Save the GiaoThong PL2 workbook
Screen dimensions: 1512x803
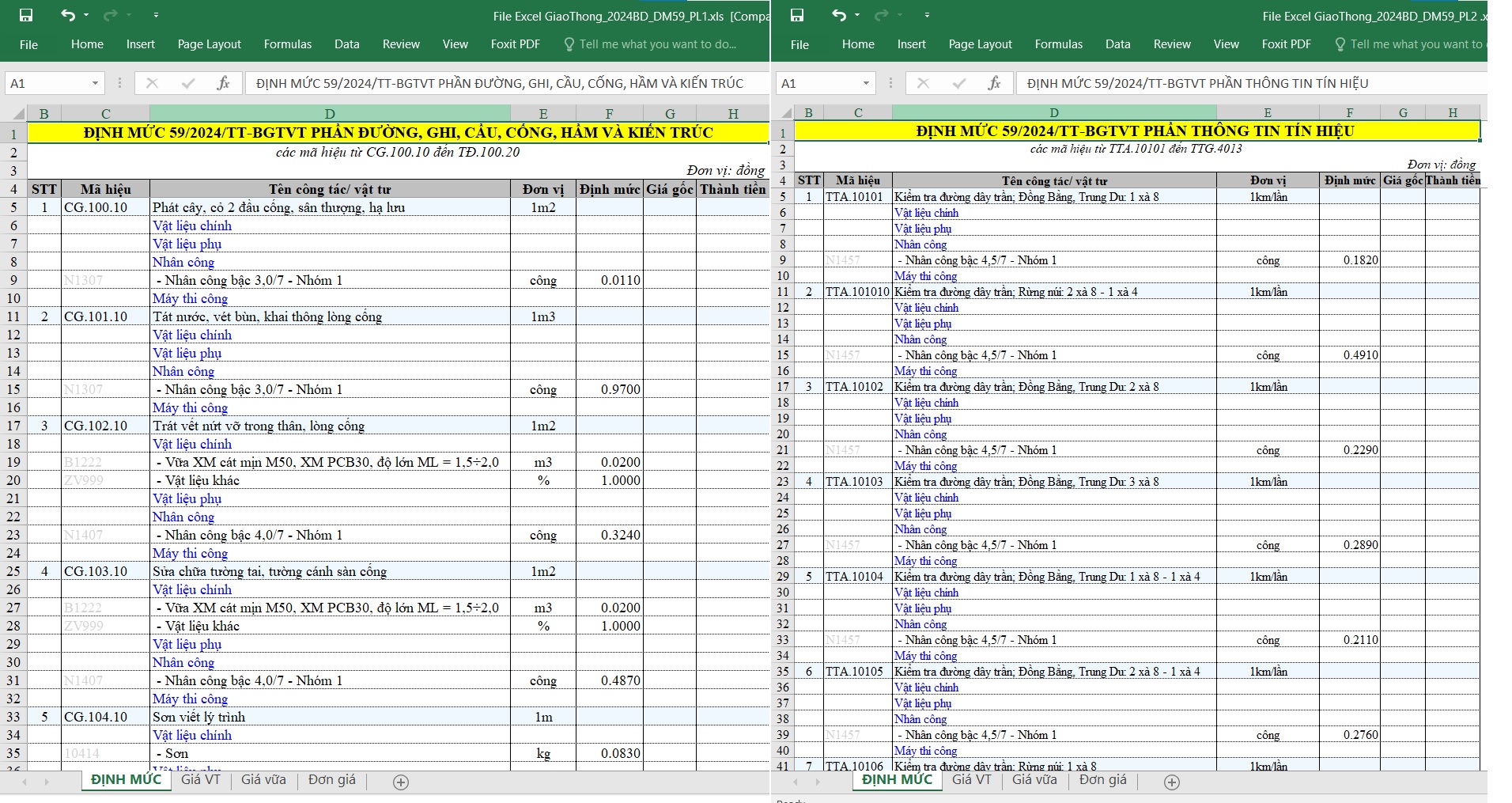coord(799,14)
